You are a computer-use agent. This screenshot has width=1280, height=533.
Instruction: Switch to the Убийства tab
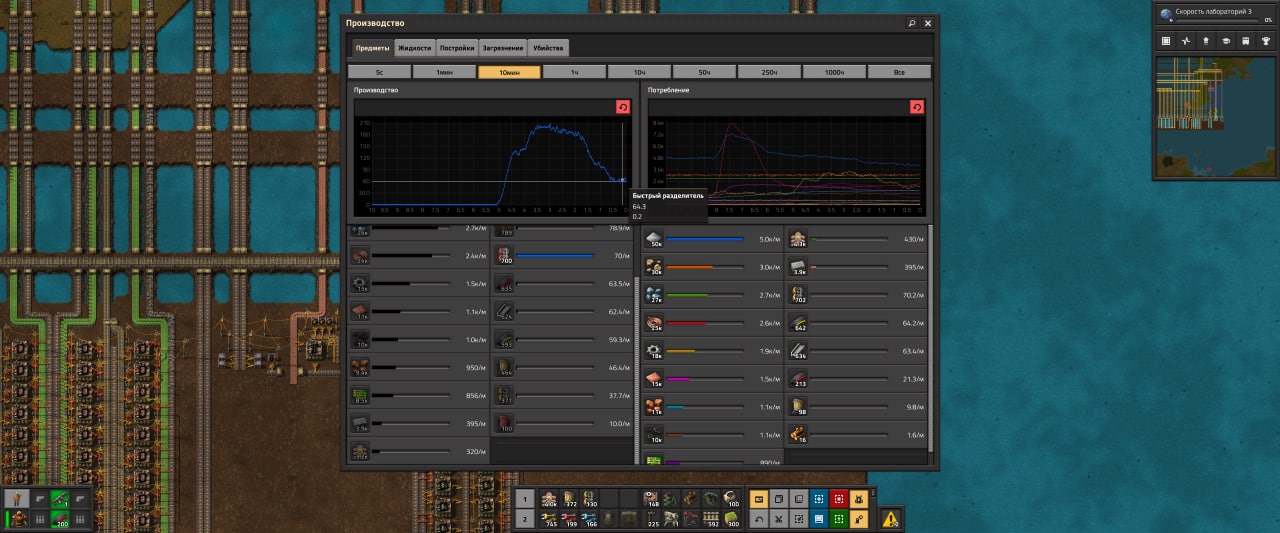(x=549, y=48)
